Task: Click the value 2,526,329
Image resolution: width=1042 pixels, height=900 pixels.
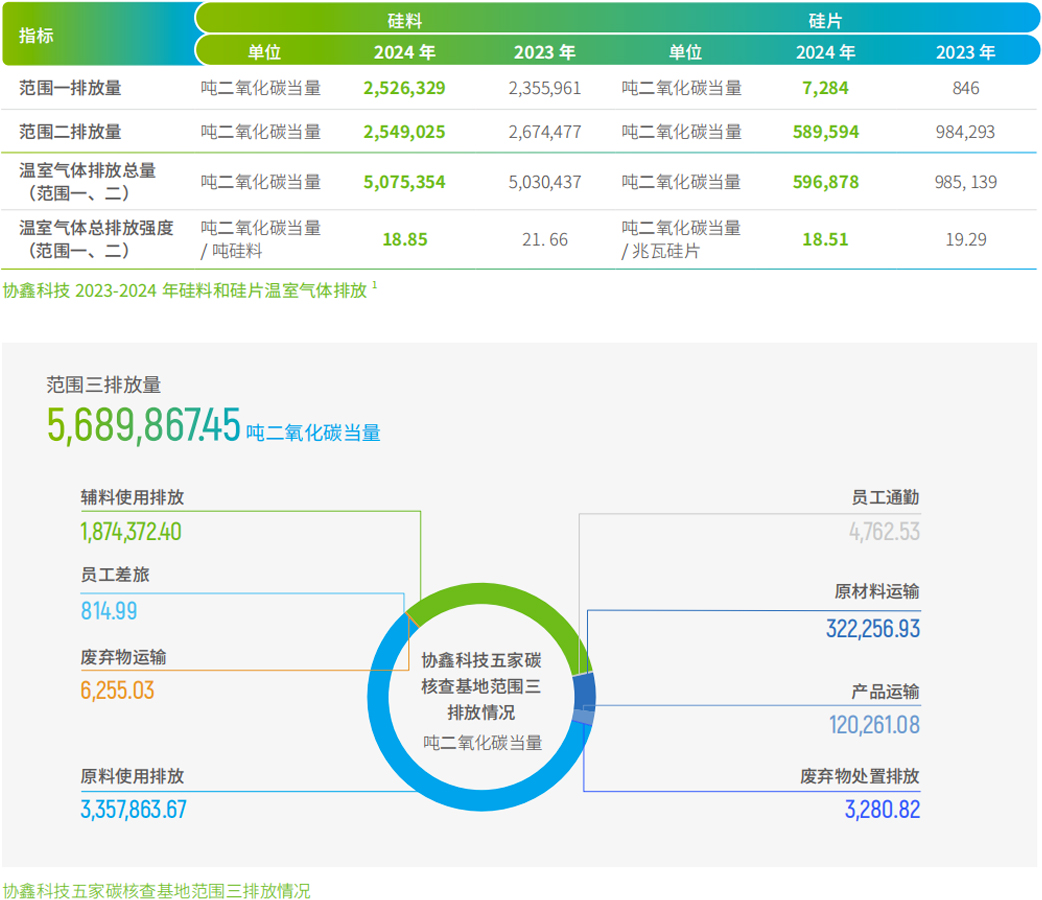Action: (x=404, y=88)
